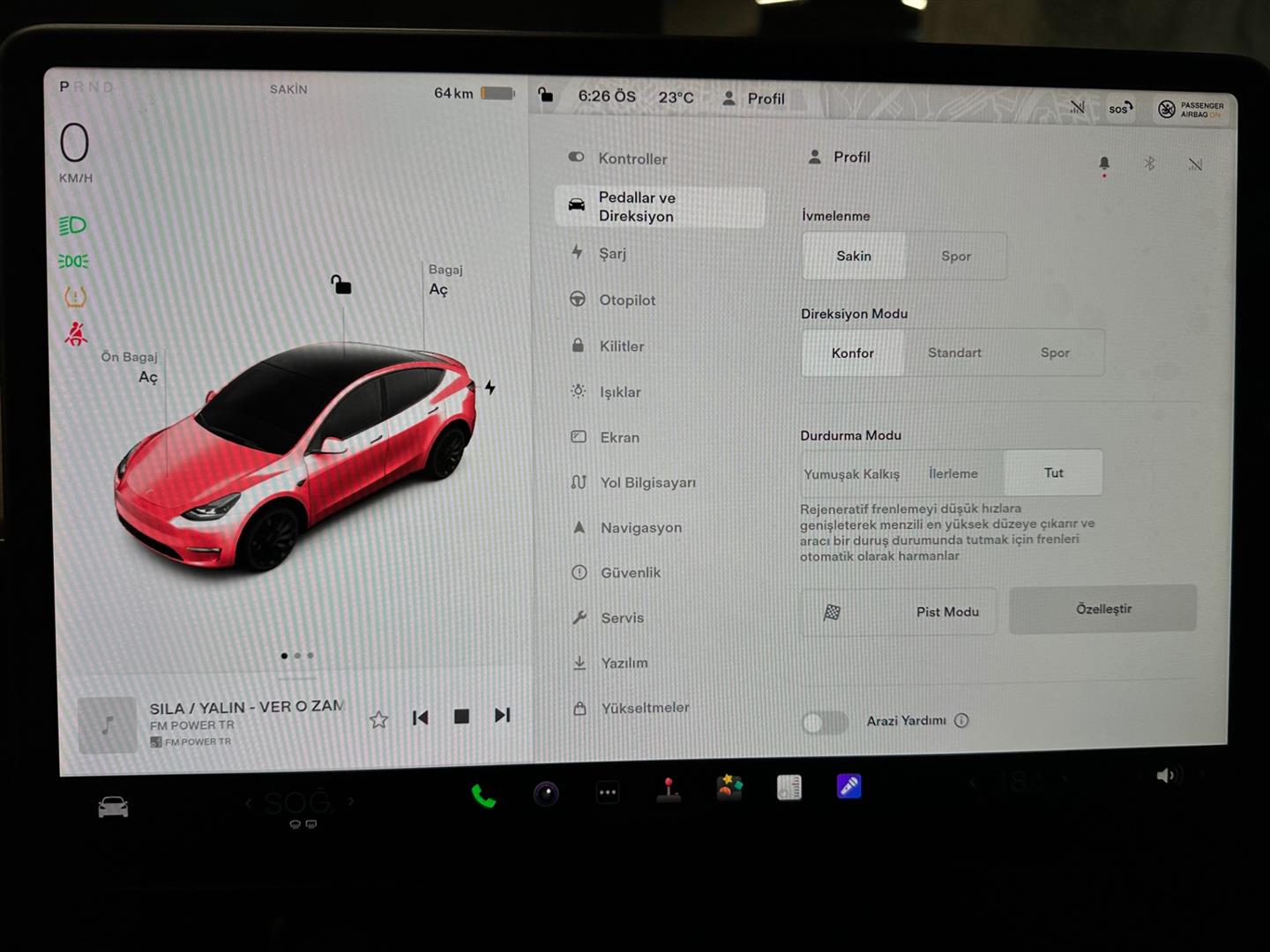Tap the 64 km battery range indicator
Screen dimensions: 1270x952
(x=474, y=93)
